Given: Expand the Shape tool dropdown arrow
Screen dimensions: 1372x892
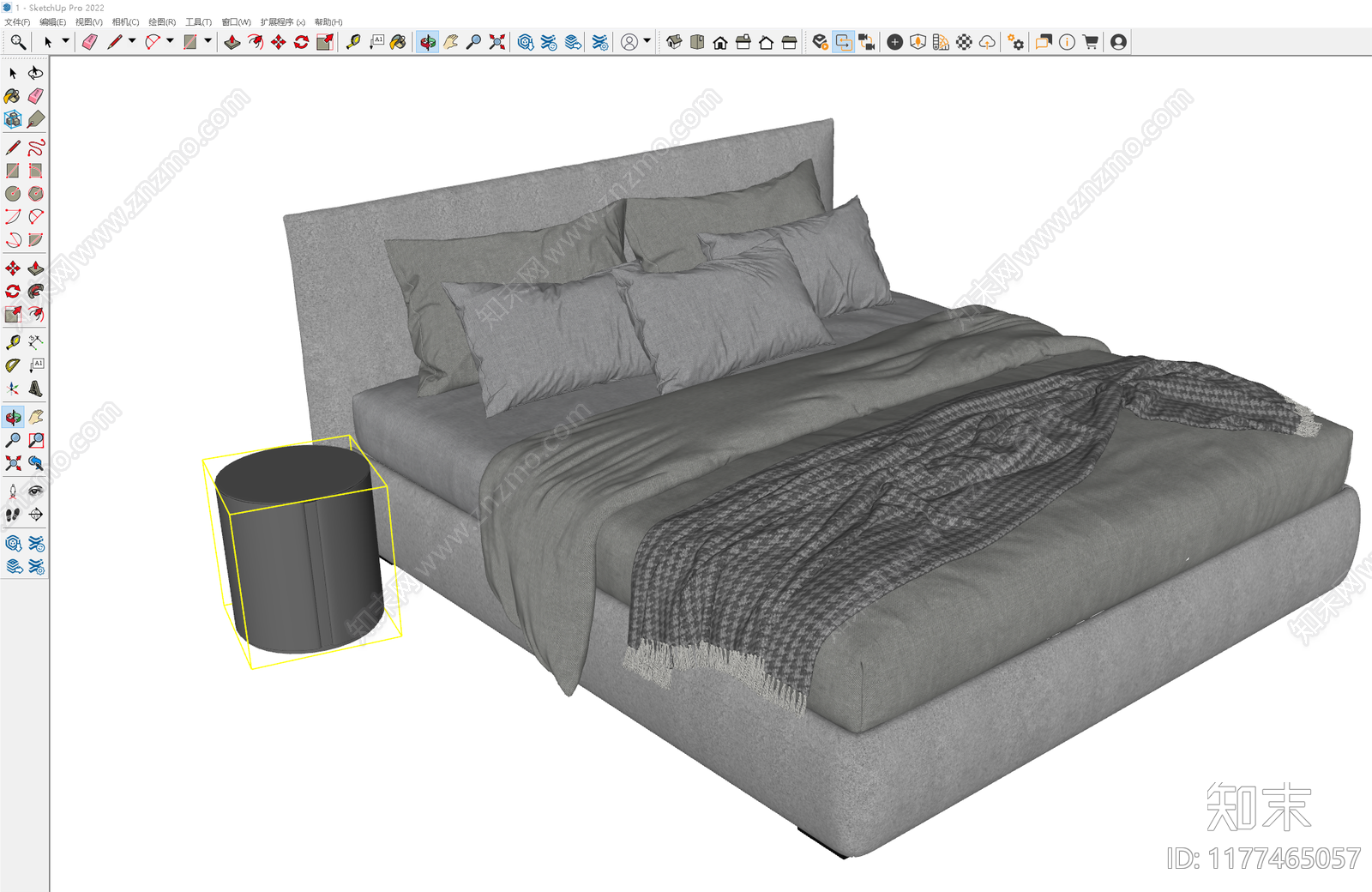Looking at the screenshot, I should point(208,40).
